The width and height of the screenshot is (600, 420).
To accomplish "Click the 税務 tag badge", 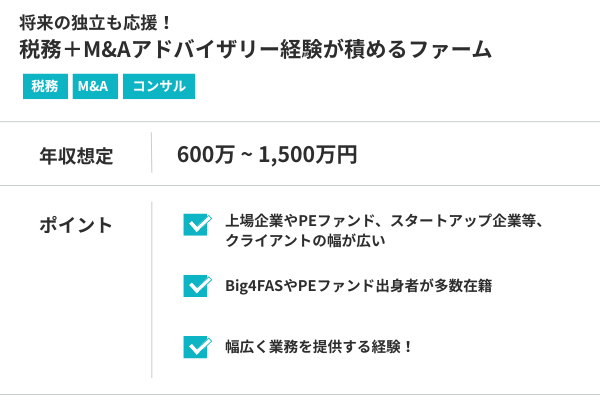I will point(44,87).
